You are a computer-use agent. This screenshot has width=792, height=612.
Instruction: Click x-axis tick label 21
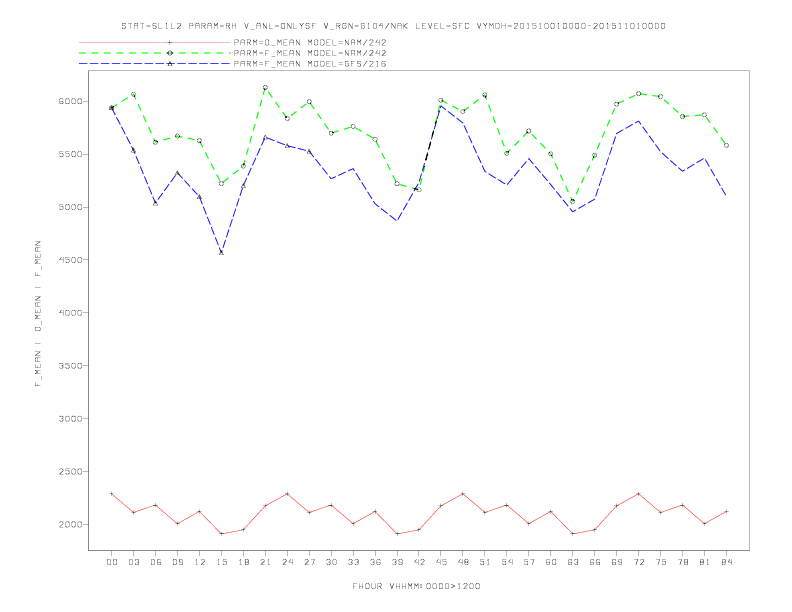click(x=265, y=562)
